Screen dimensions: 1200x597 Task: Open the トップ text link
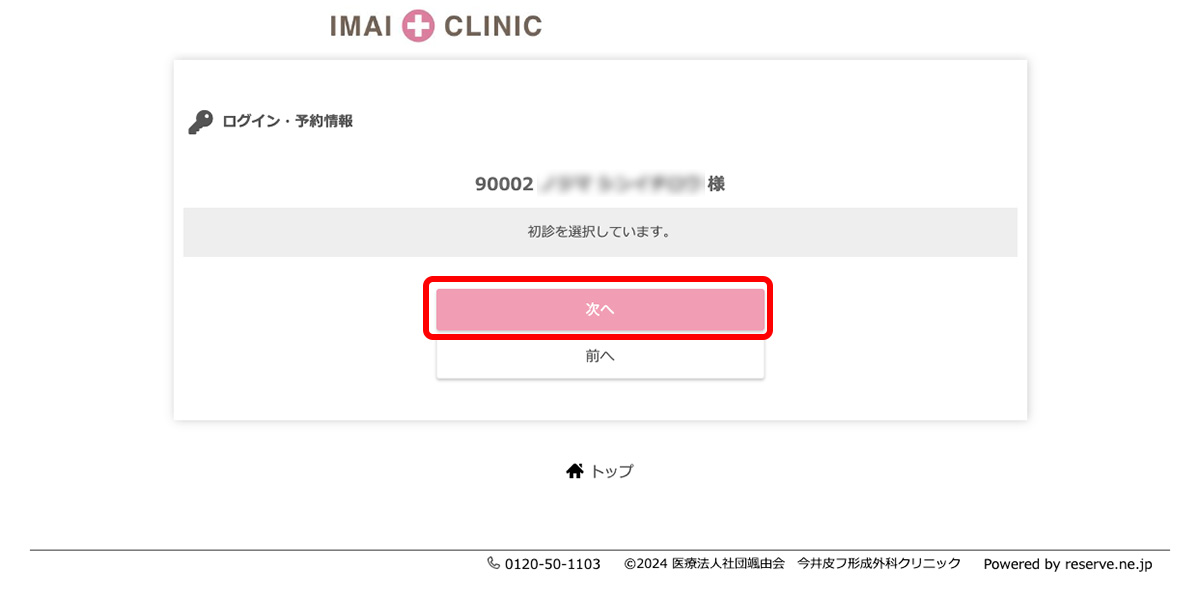pos(612,471)
